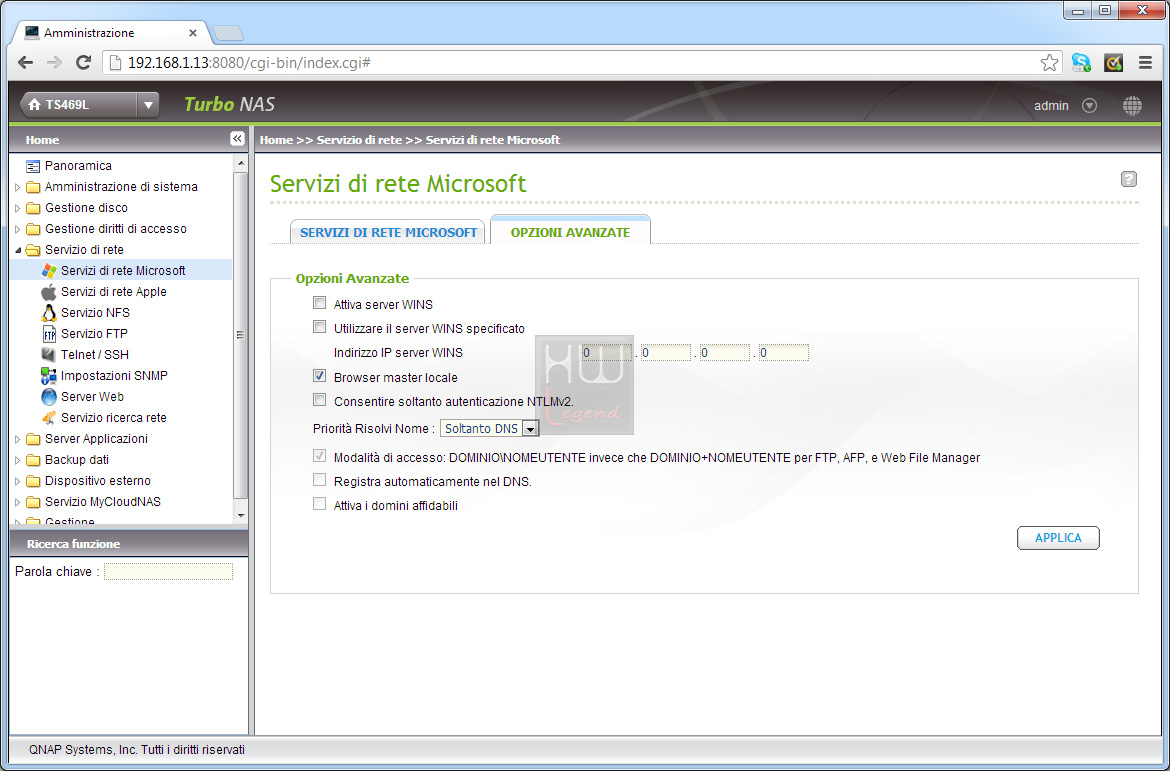Open the TS469L device dropdown arrow
Screen dimensions: 1170x771
[x=148, y=105]
